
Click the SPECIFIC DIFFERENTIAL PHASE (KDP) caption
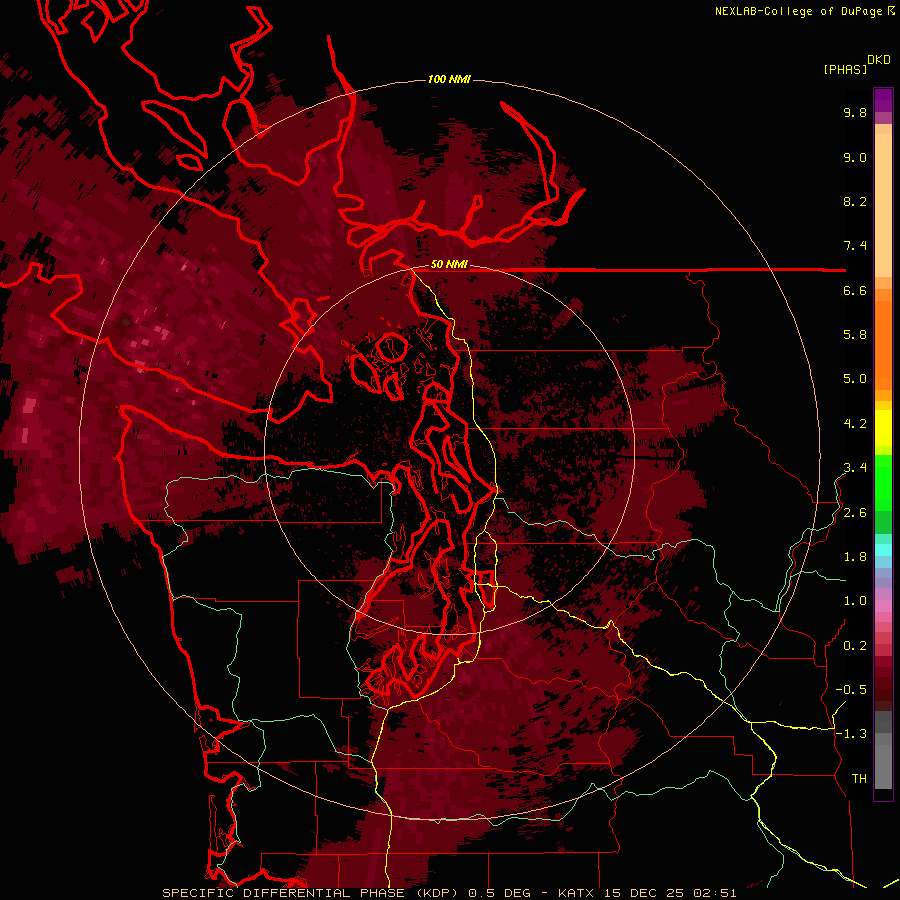click(x=310, y=893)
